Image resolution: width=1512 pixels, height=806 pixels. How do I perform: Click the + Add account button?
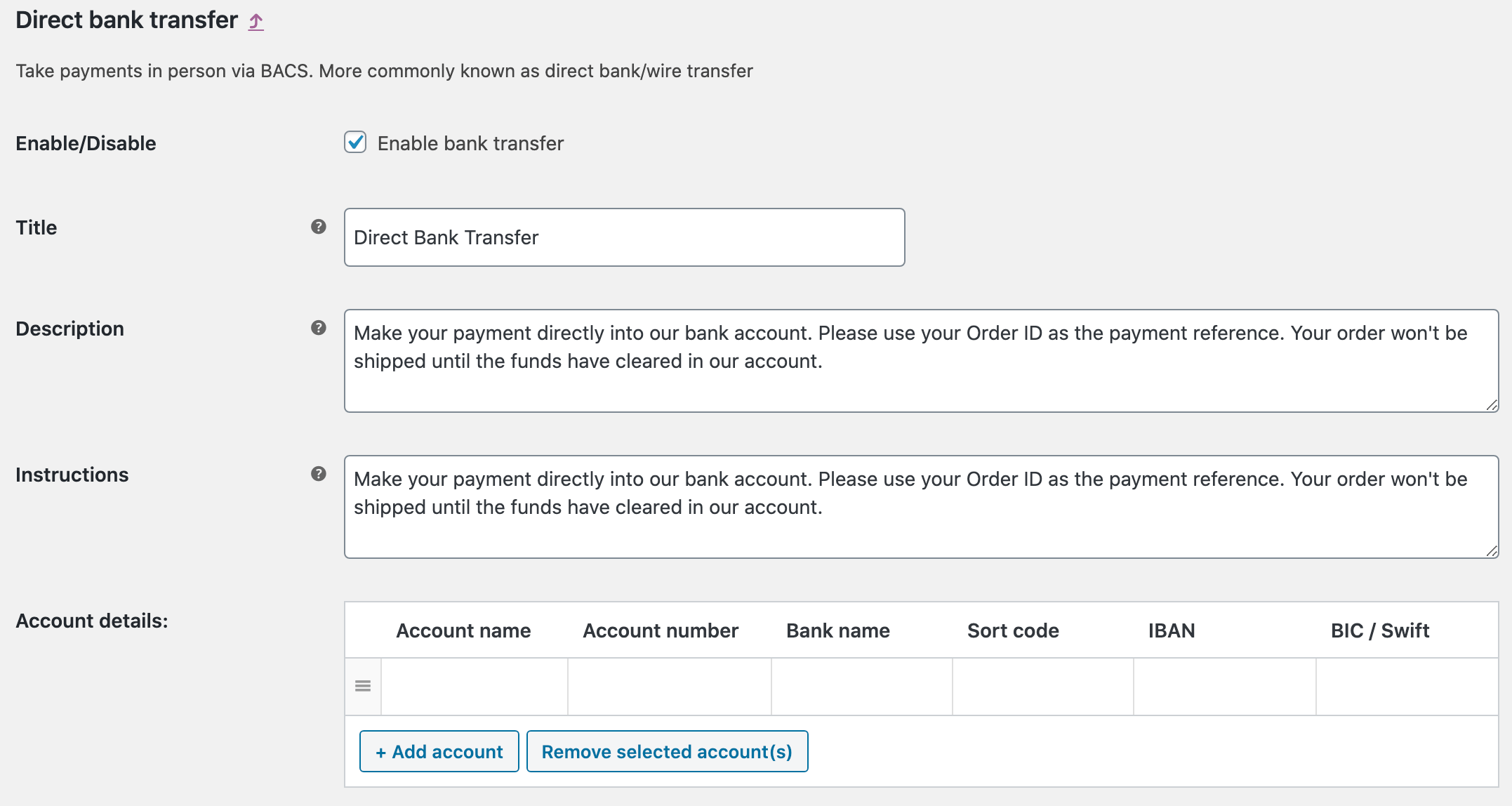[x=439, y=751]
